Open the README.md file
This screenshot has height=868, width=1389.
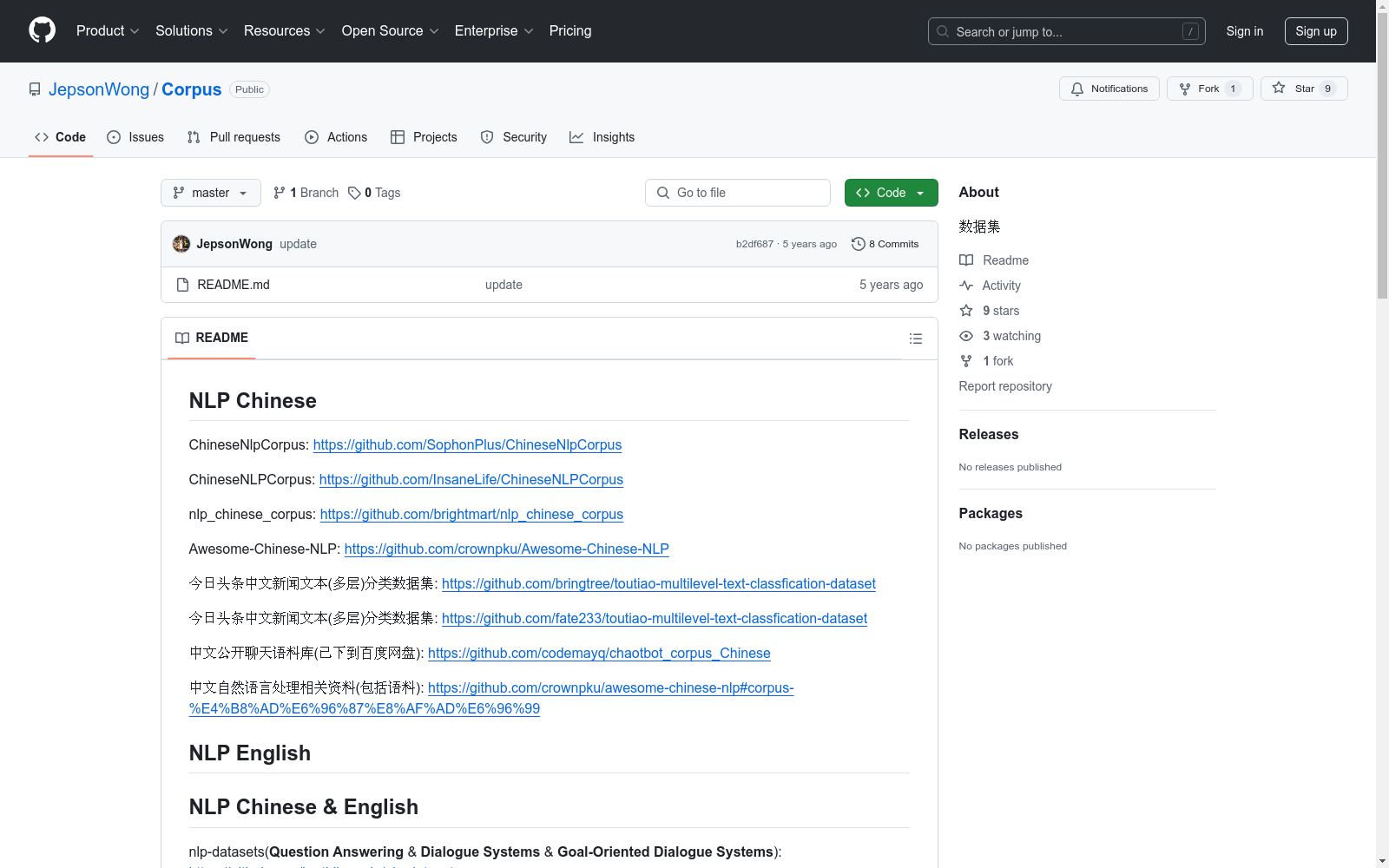pyautogui.click(x=234, y=285)
